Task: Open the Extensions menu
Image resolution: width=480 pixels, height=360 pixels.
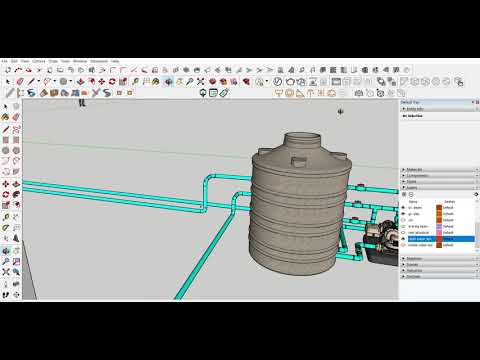Action: (x=99, y=61)
